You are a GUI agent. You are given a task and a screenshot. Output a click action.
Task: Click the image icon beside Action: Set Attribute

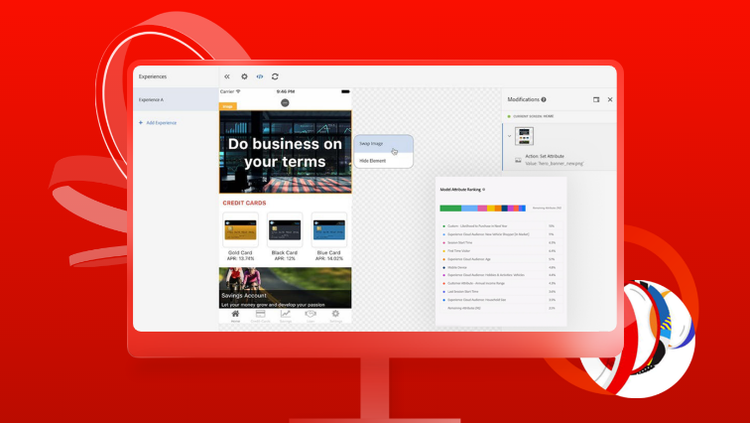tap(518, 160)
